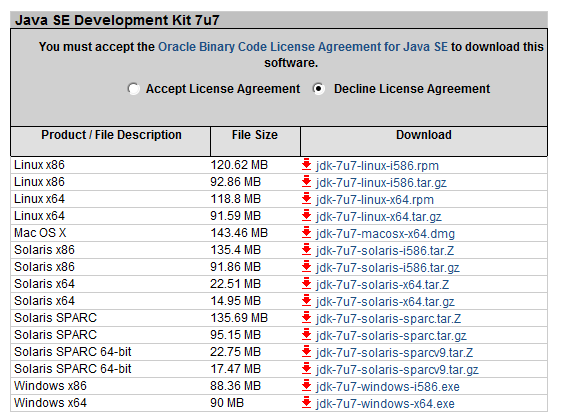564x419 pixels.
Task: Click download arrow icon for jdk-7u7-solaris-x64.tar.gz
Action: [x=306, y=301]
